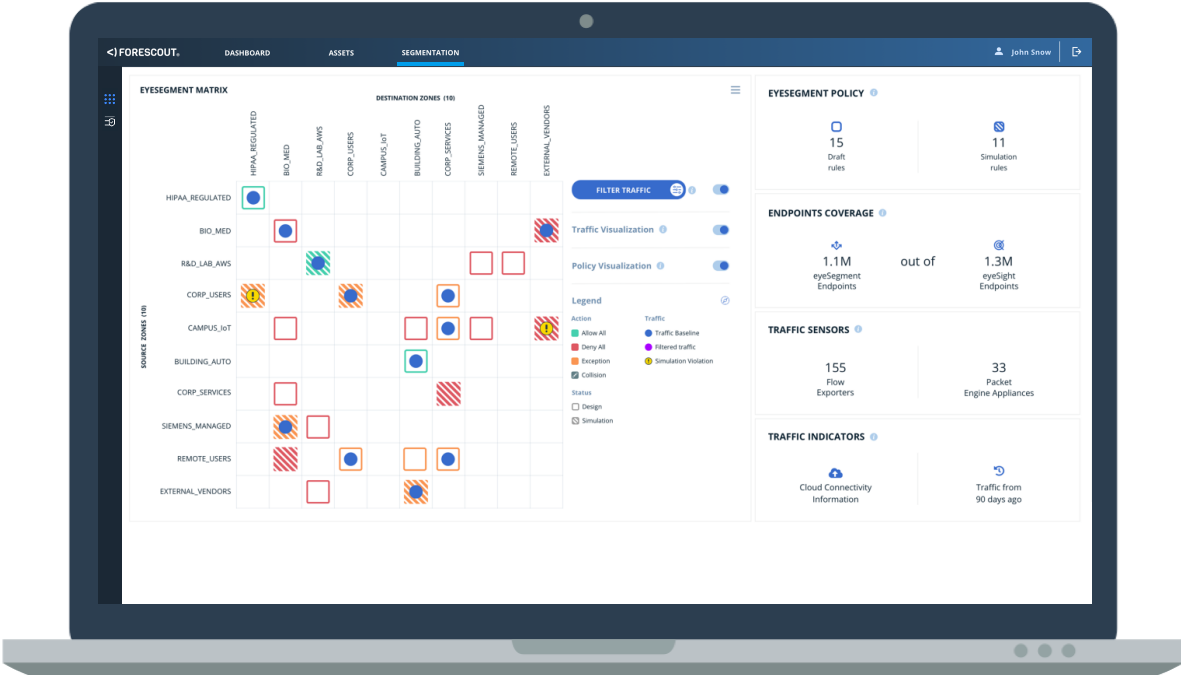The width and height of the screenshot is (1181, 675).
Task: Turn off the Policy Visualization toggle
Action: pyautogui.click(x=720, y=266)
